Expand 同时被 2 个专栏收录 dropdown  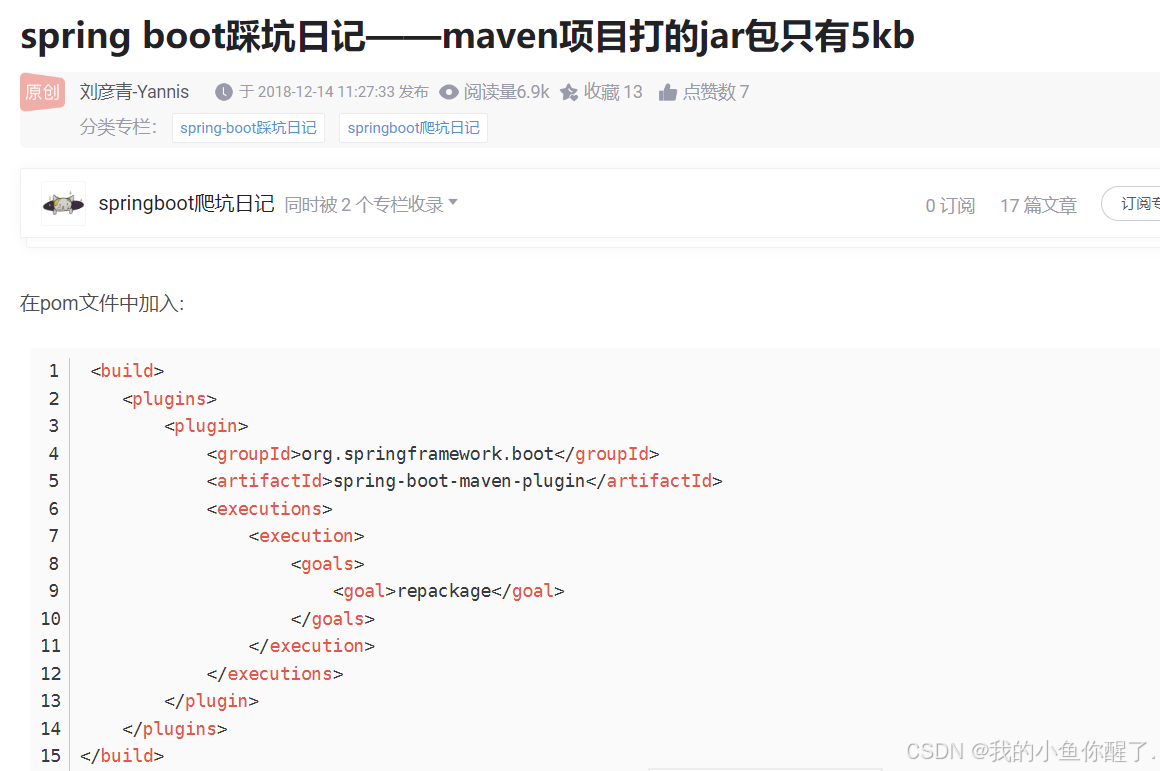(371, 204)
